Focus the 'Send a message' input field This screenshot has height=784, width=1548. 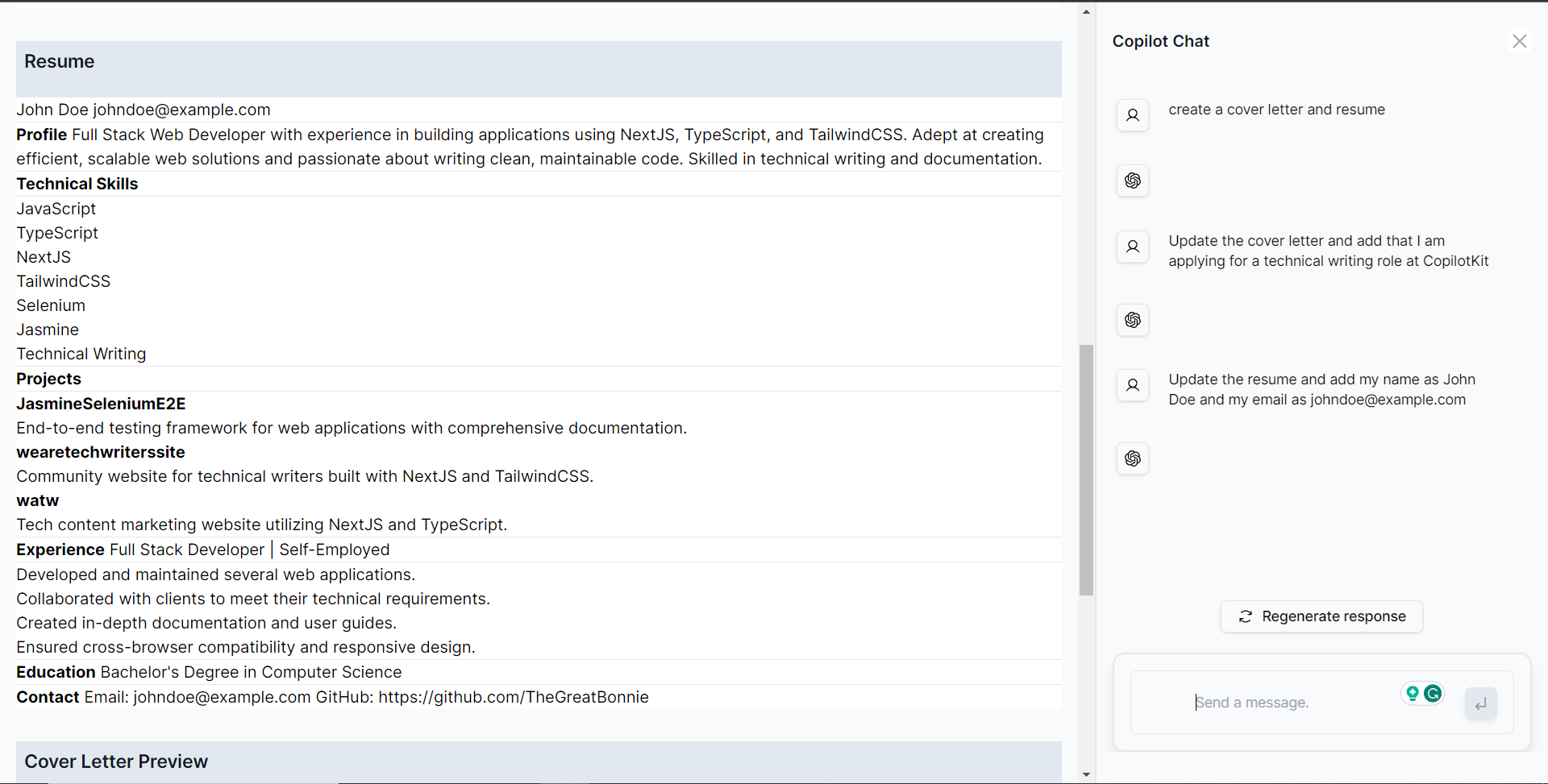[1294, 703]
